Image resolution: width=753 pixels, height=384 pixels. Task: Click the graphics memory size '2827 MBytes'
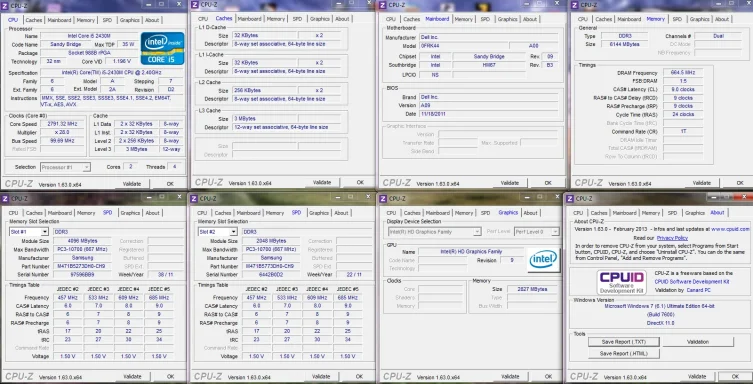pos(533,289)
